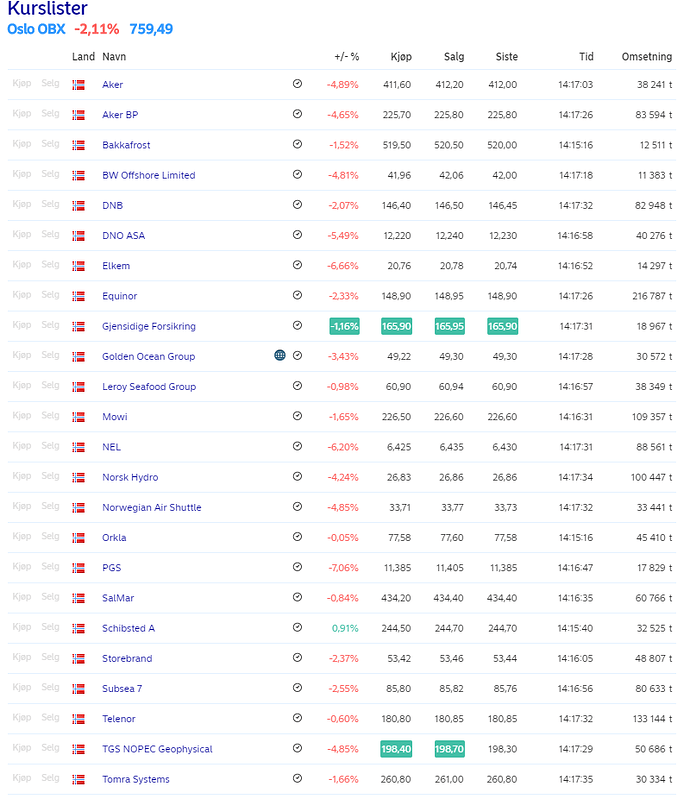Open the Equinor stock page
Viewport: 690px width, 798px height.
(120, 296)
